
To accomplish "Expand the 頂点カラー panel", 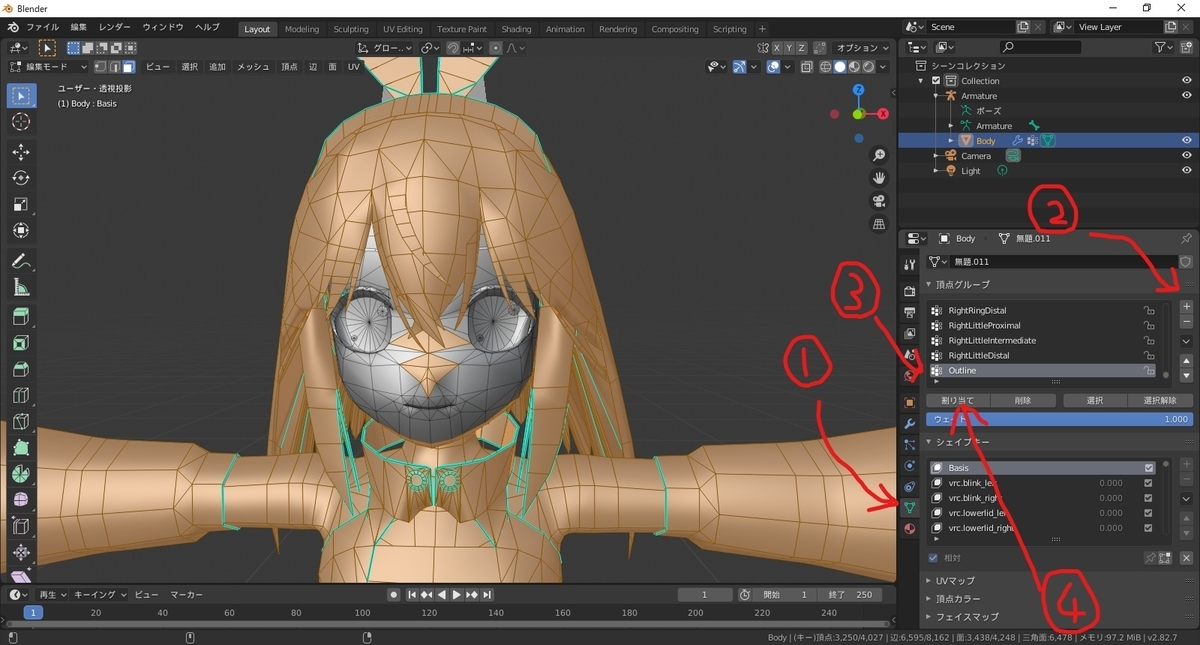I will tap(960, 598).
